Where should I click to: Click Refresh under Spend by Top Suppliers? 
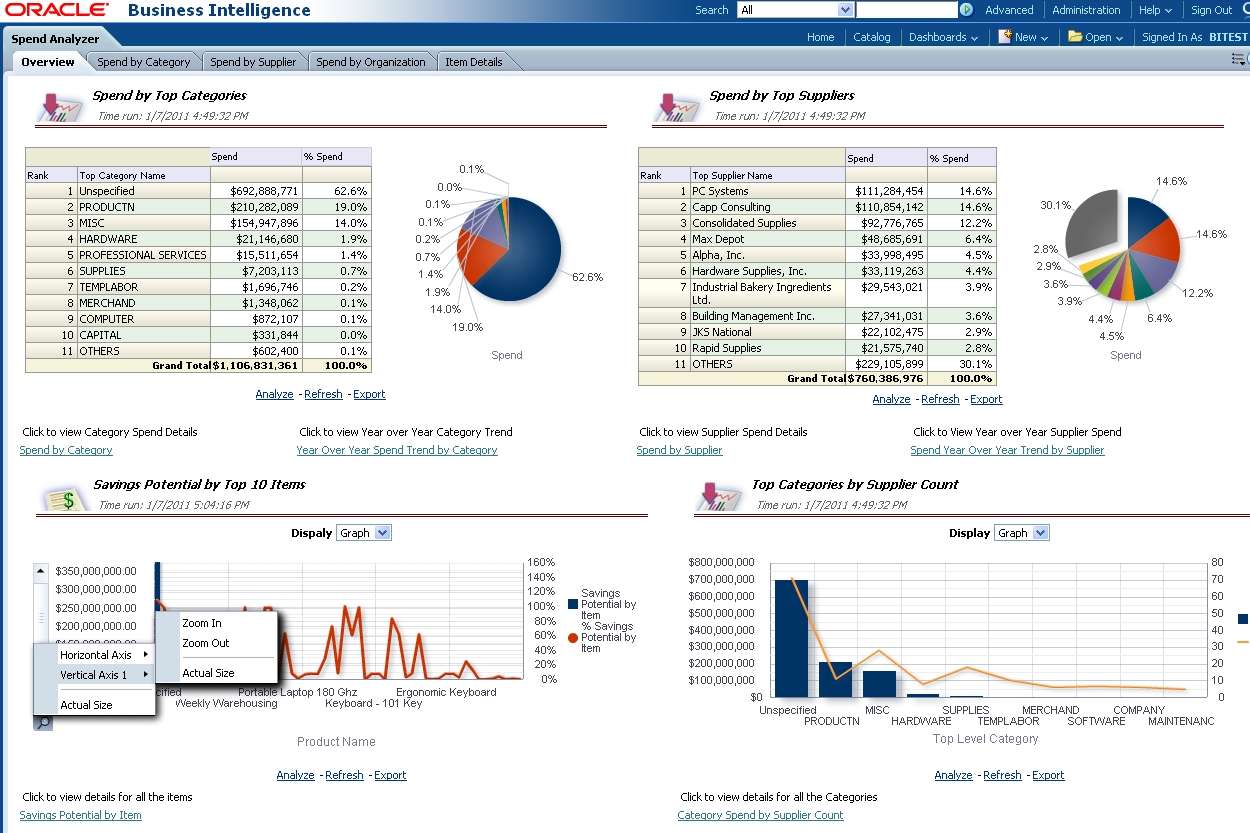940,399
